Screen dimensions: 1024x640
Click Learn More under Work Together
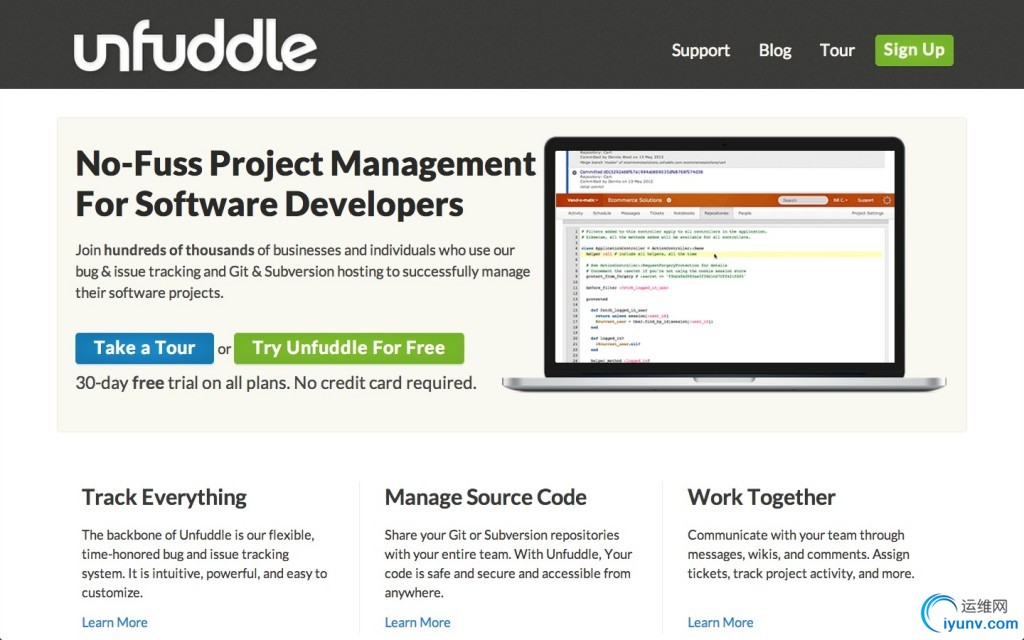(720, 622)
